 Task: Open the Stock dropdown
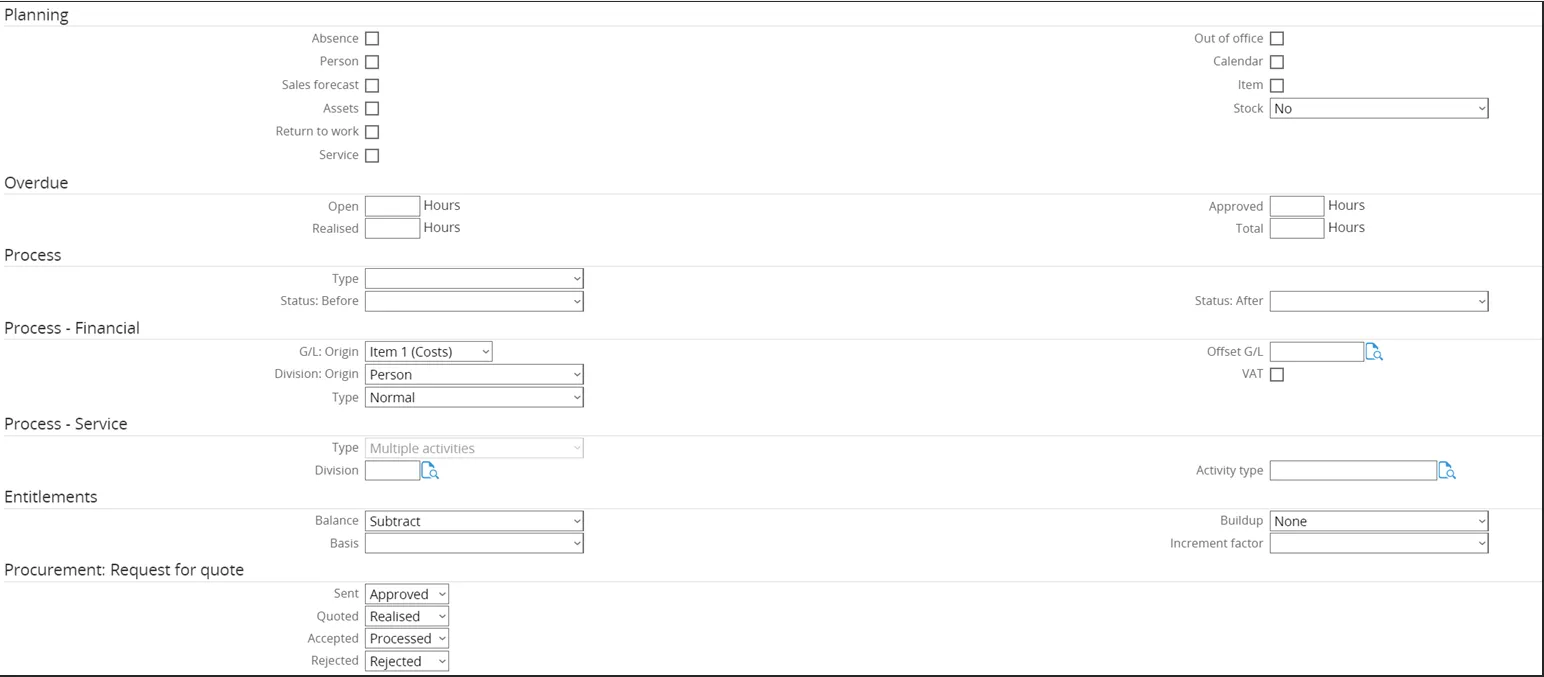pos(1378,109)
